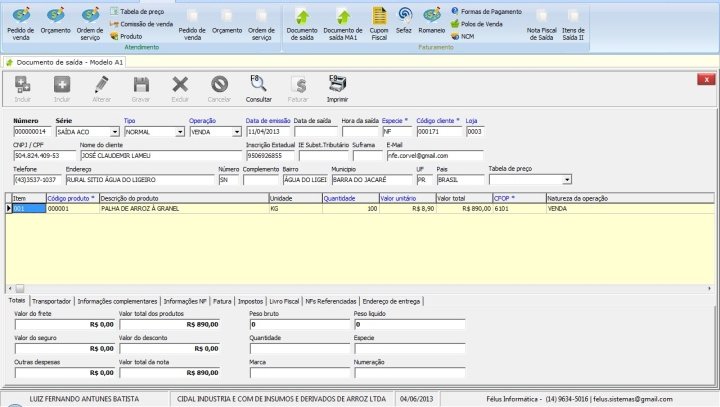This screenshot has height=407, width=720.
Task: Expand the Tipo NORMAL dropdown
Action: click(x=180, y=132)
